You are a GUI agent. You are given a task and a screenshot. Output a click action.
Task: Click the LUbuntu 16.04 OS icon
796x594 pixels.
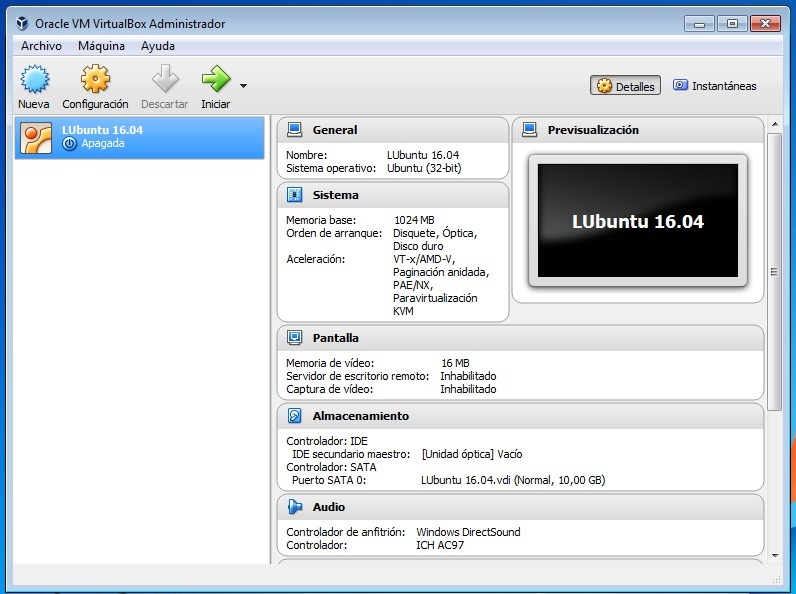click(x=36, y=138)
